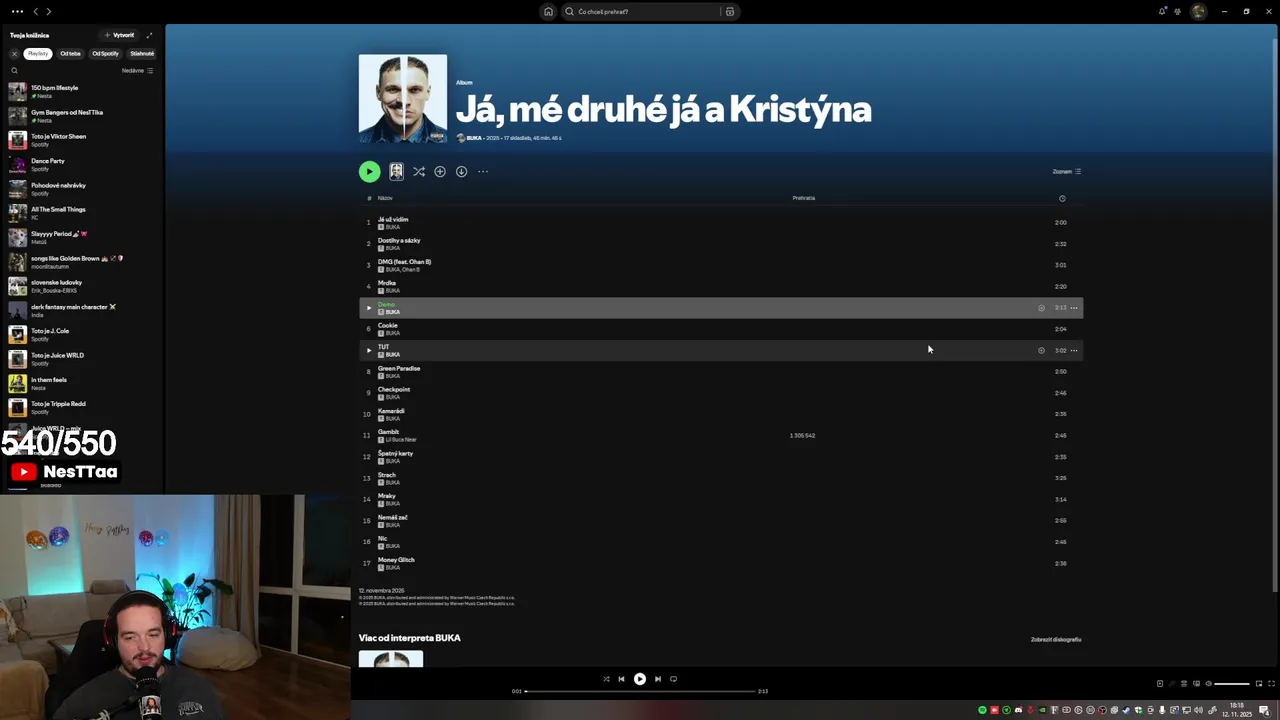Click the green play button for the album
The height and width of the screenshot is (720, 1280).
pyautogui.click(x=369, y=172)
